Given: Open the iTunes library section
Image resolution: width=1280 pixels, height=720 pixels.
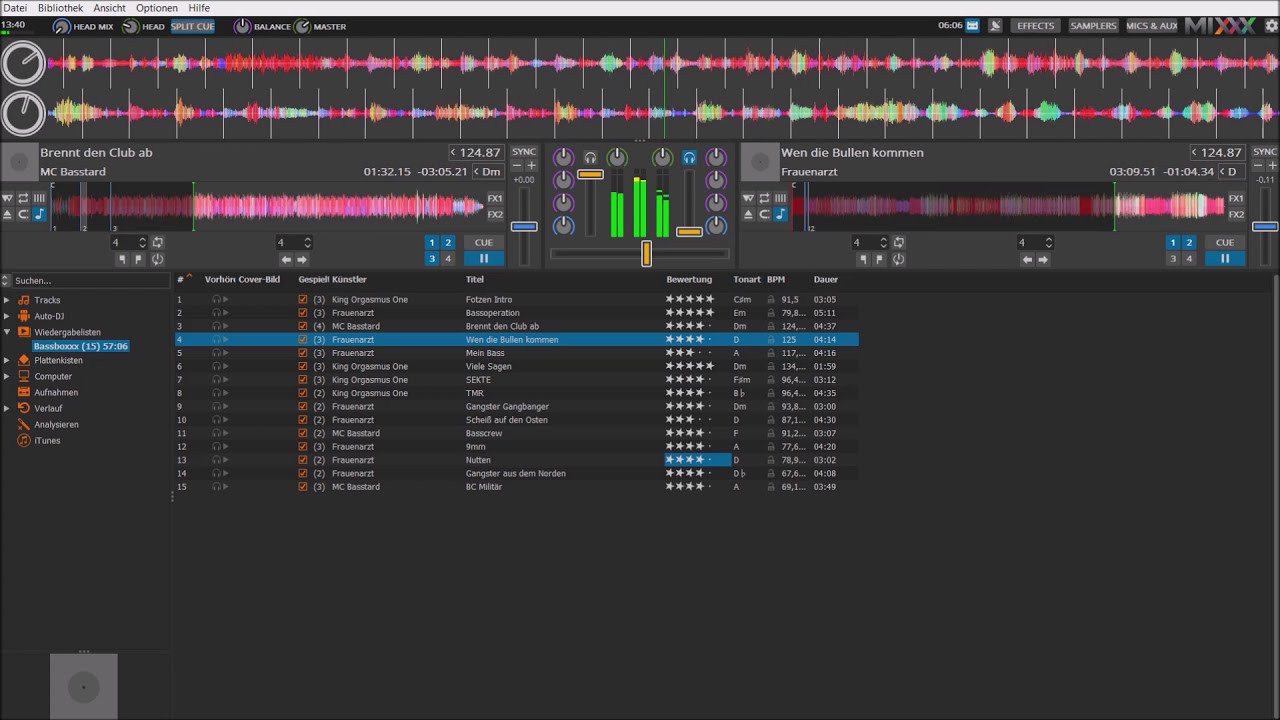Looking at the screenshot, I should pos(47,440).
